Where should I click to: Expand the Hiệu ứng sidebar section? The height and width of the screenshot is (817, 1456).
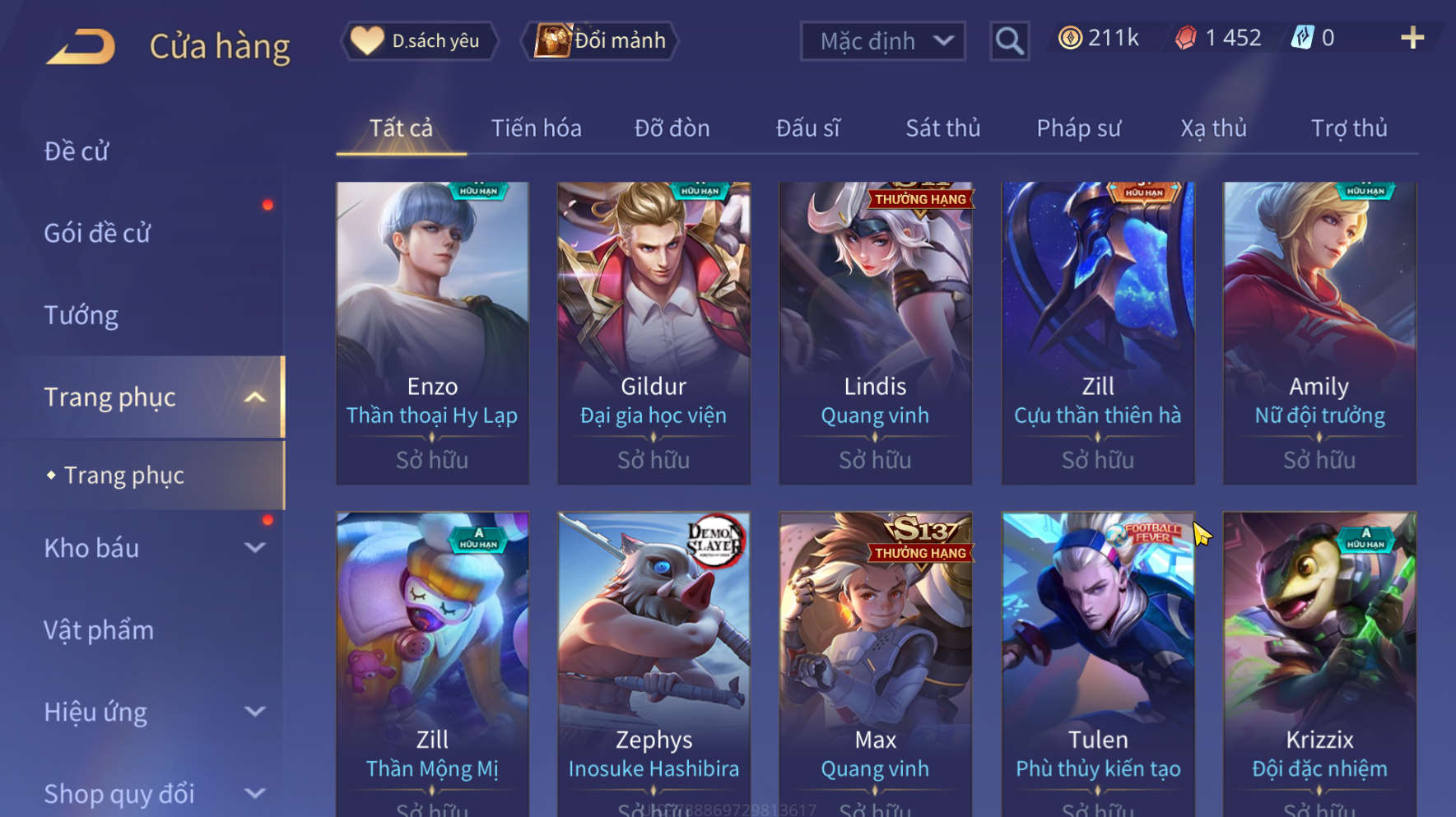(255, 712)
